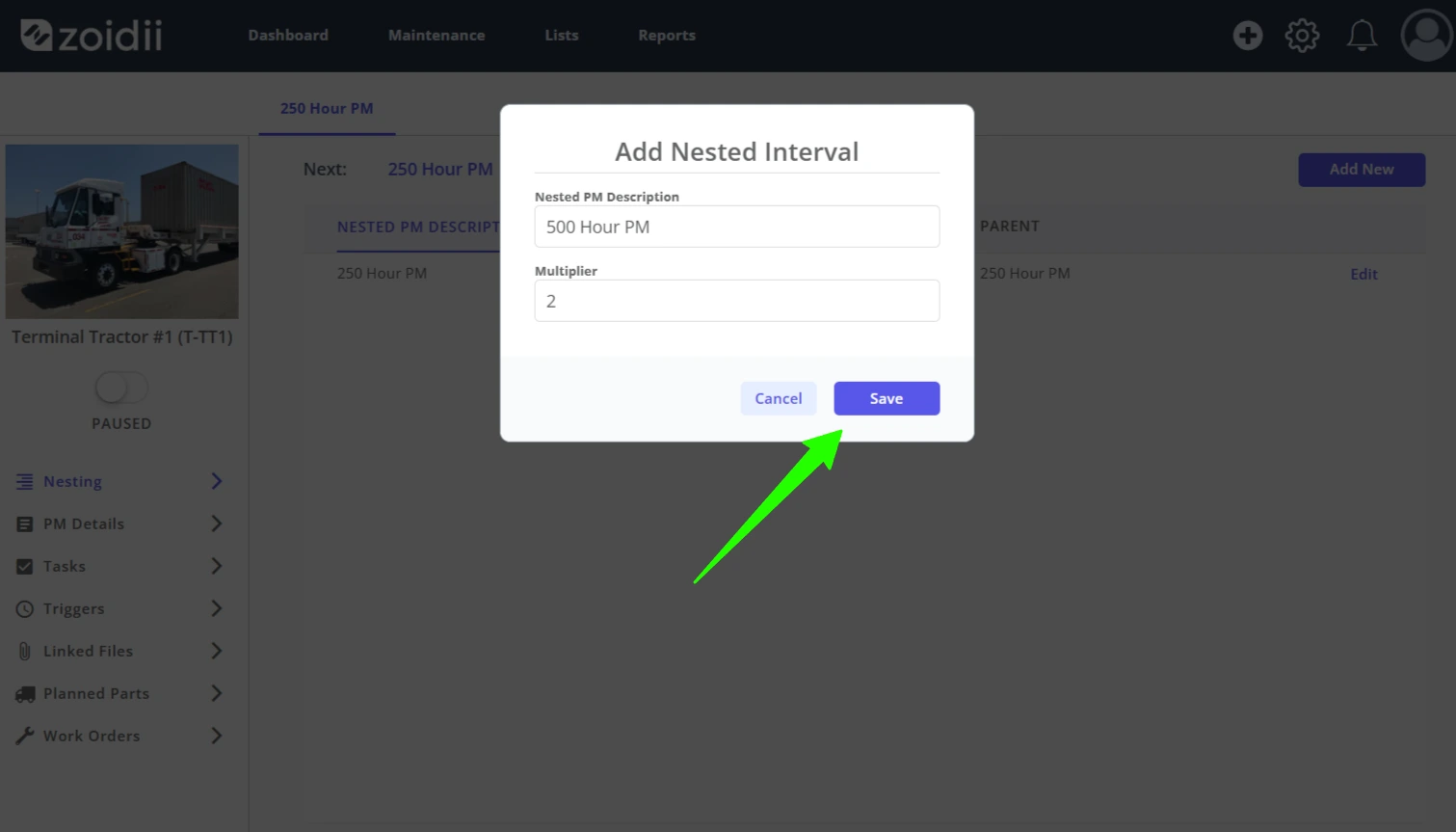Open the plus add-new icon in header
The image size is (1456, 832).
coord(1248,36)
